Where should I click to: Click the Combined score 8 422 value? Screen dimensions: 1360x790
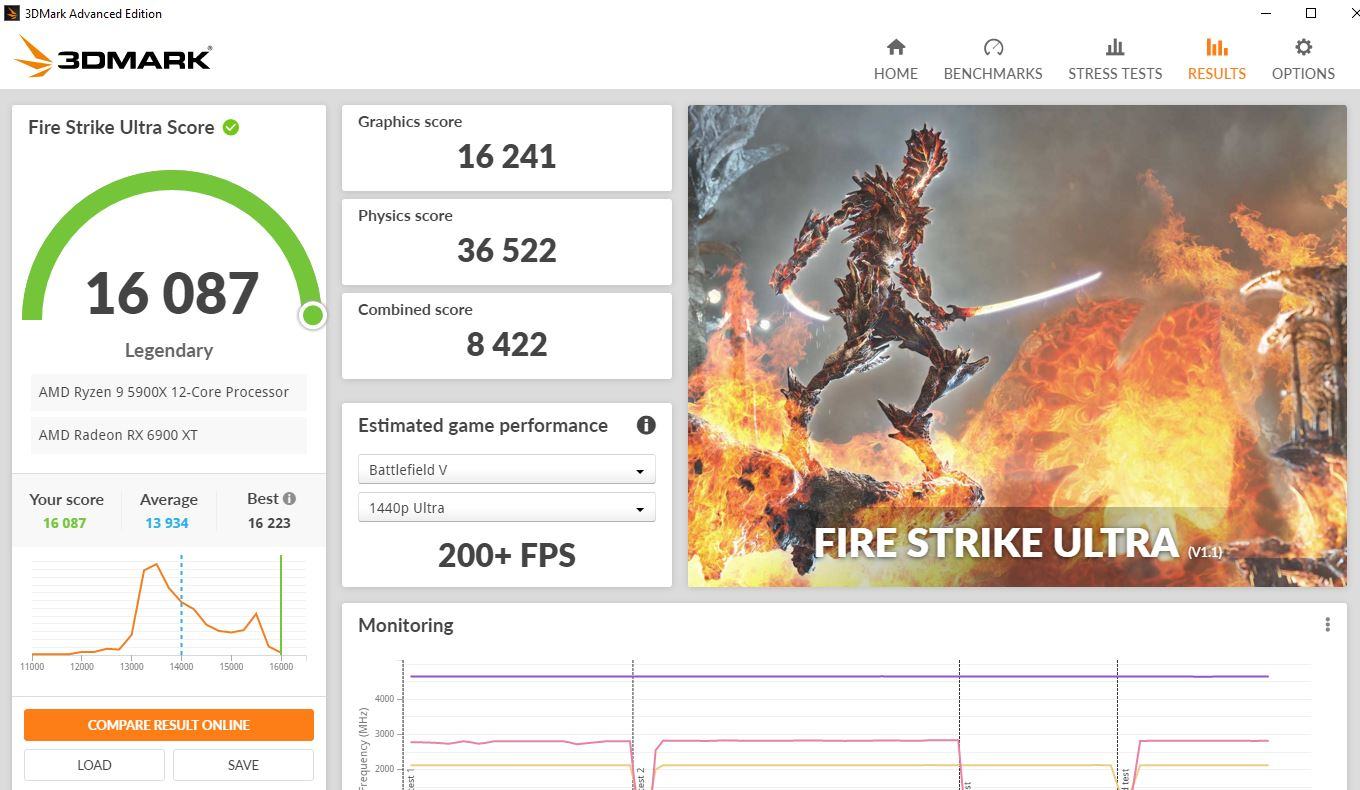(x=506, y=344)
